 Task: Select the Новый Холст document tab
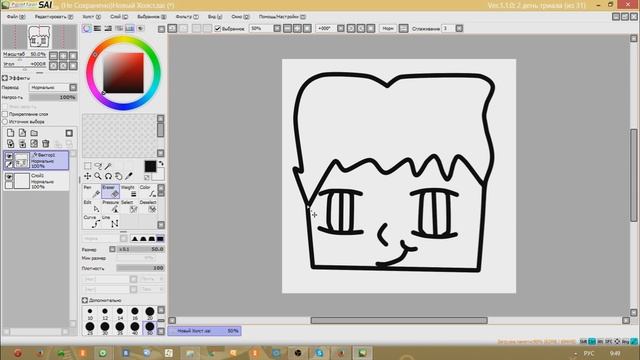[x=204, y=331]
